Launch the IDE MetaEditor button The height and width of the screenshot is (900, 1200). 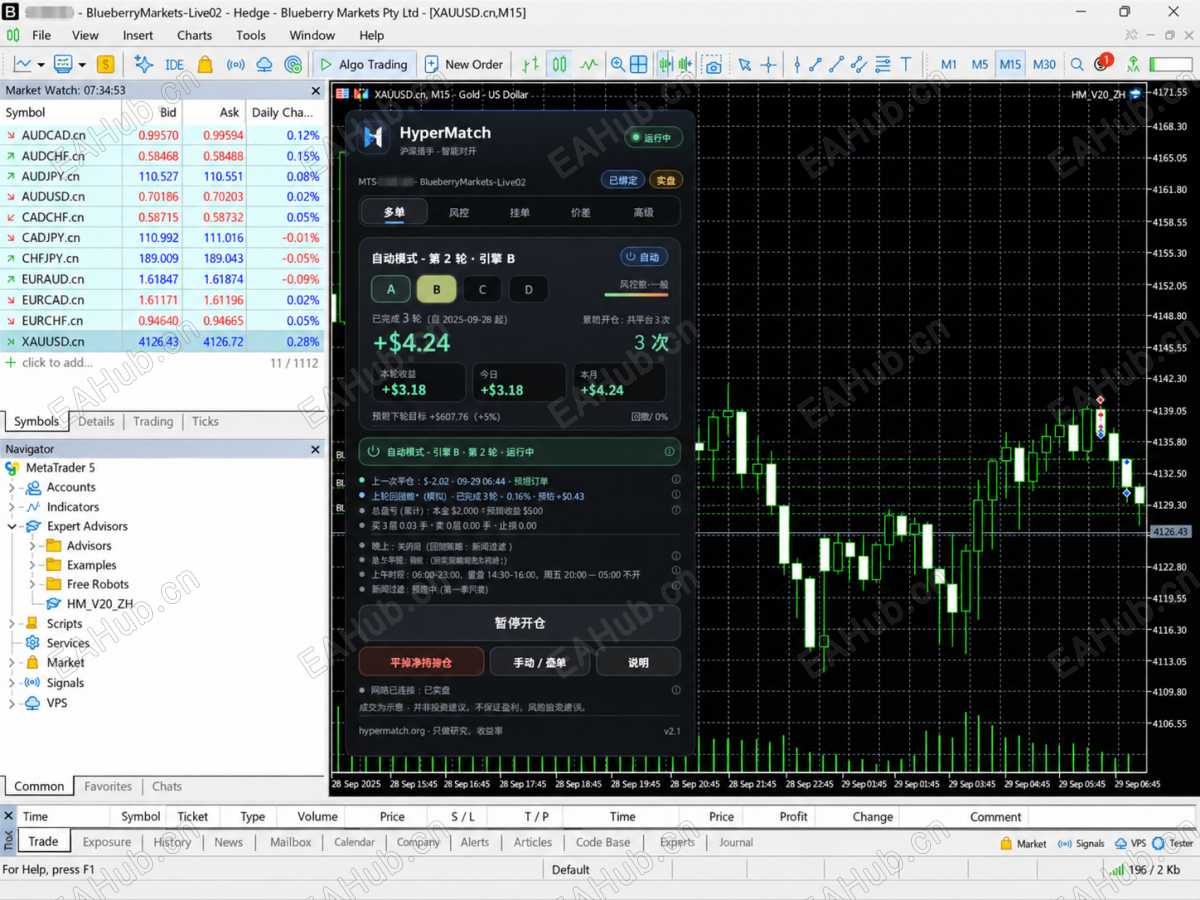click(174, 64)
